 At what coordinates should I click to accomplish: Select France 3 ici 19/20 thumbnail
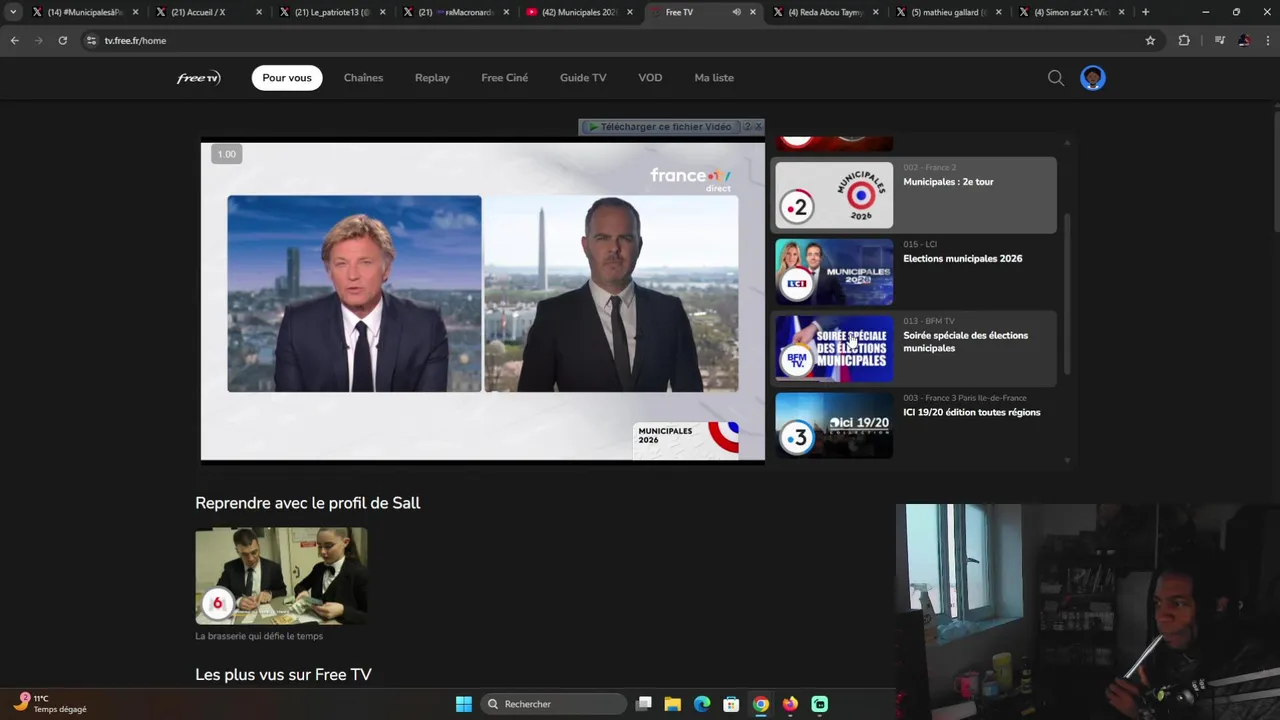tap(834, 425)
